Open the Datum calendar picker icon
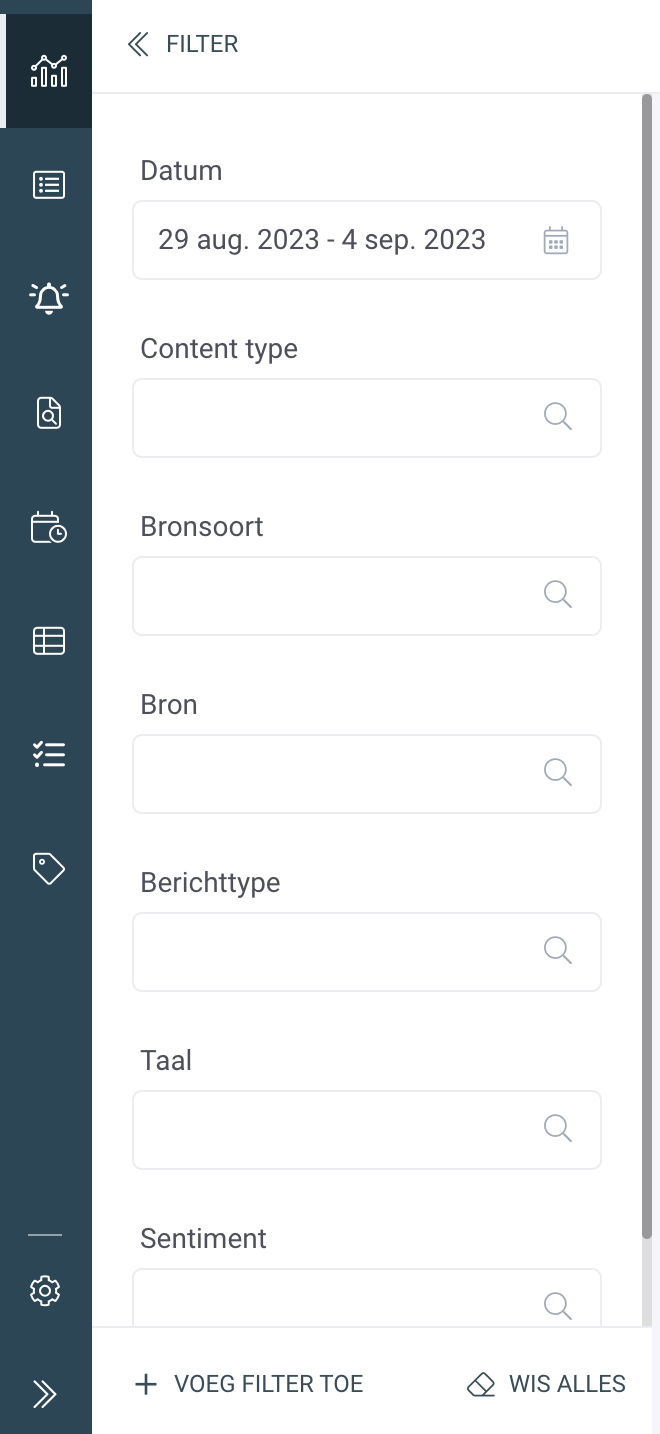The image size is (660, 1434). [556, 240]
